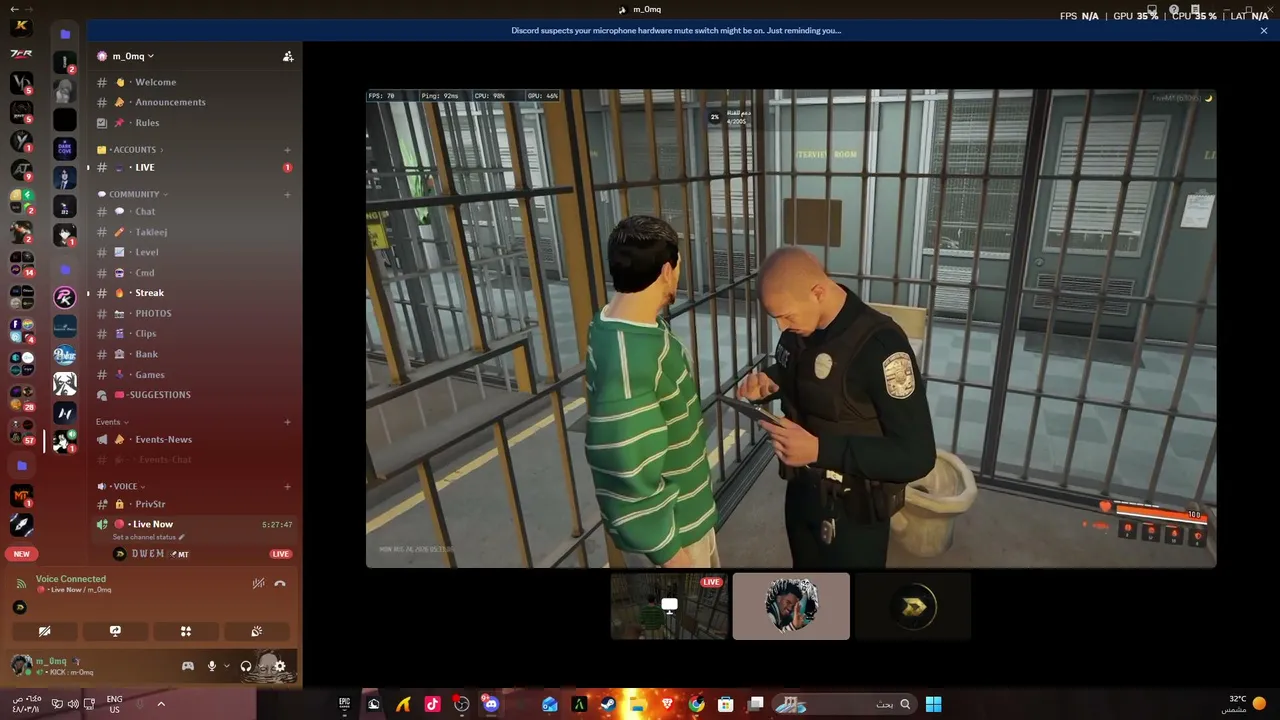Open the K logo server
The image size is (1280, 720).
coord(21,27)
